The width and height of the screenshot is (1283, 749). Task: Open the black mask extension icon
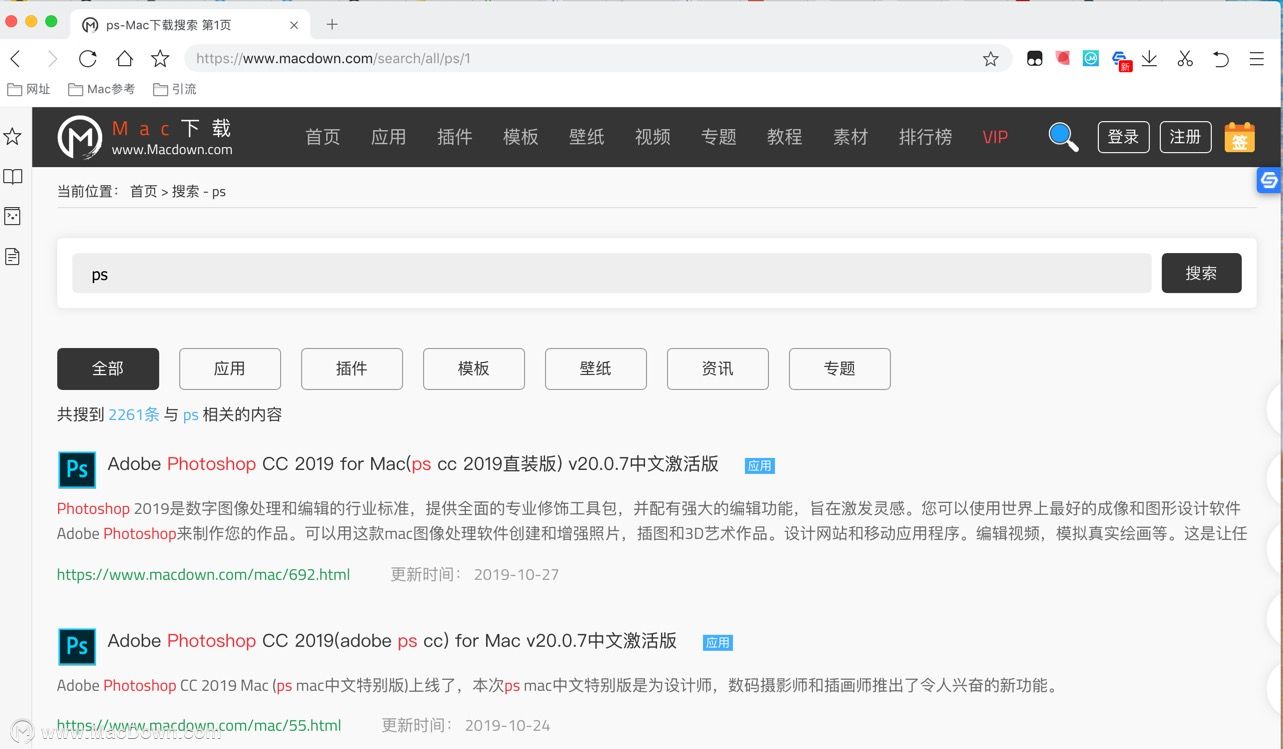click(1035, 59)
